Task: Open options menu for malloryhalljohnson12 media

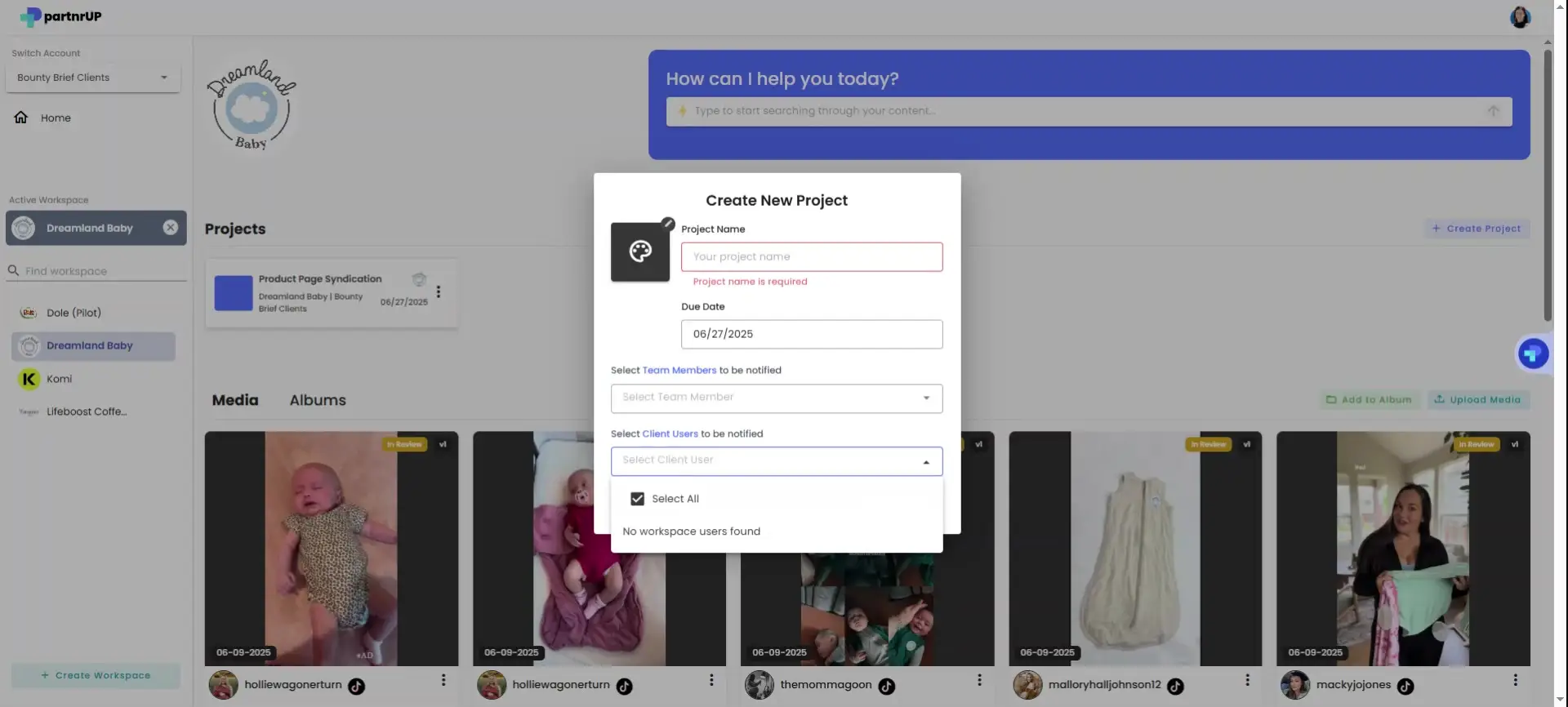Action: [x=1247, y=680]
